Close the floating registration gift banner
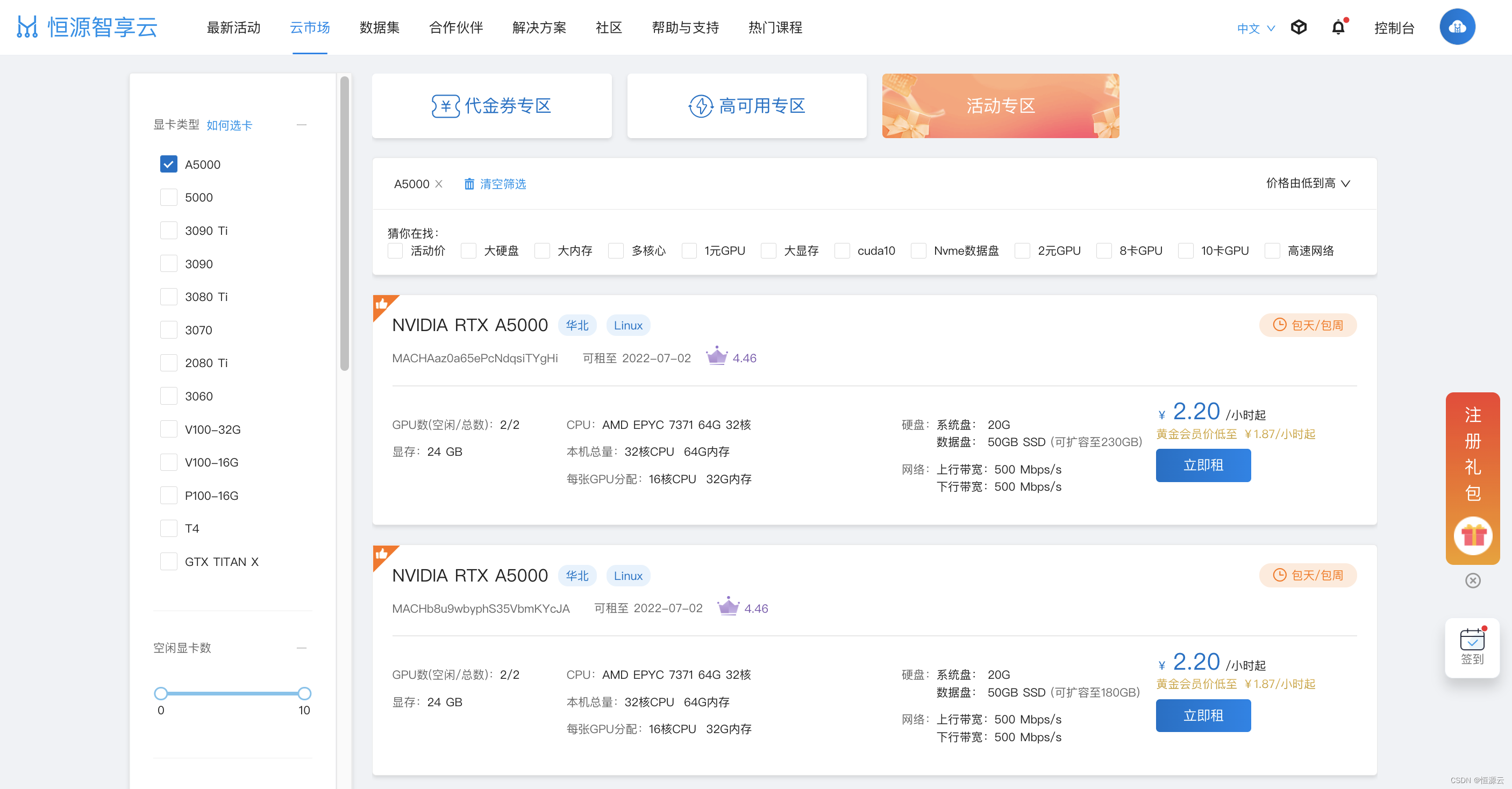The height and width of the screenshot is (789, 1512). [x=1473, y=581]
